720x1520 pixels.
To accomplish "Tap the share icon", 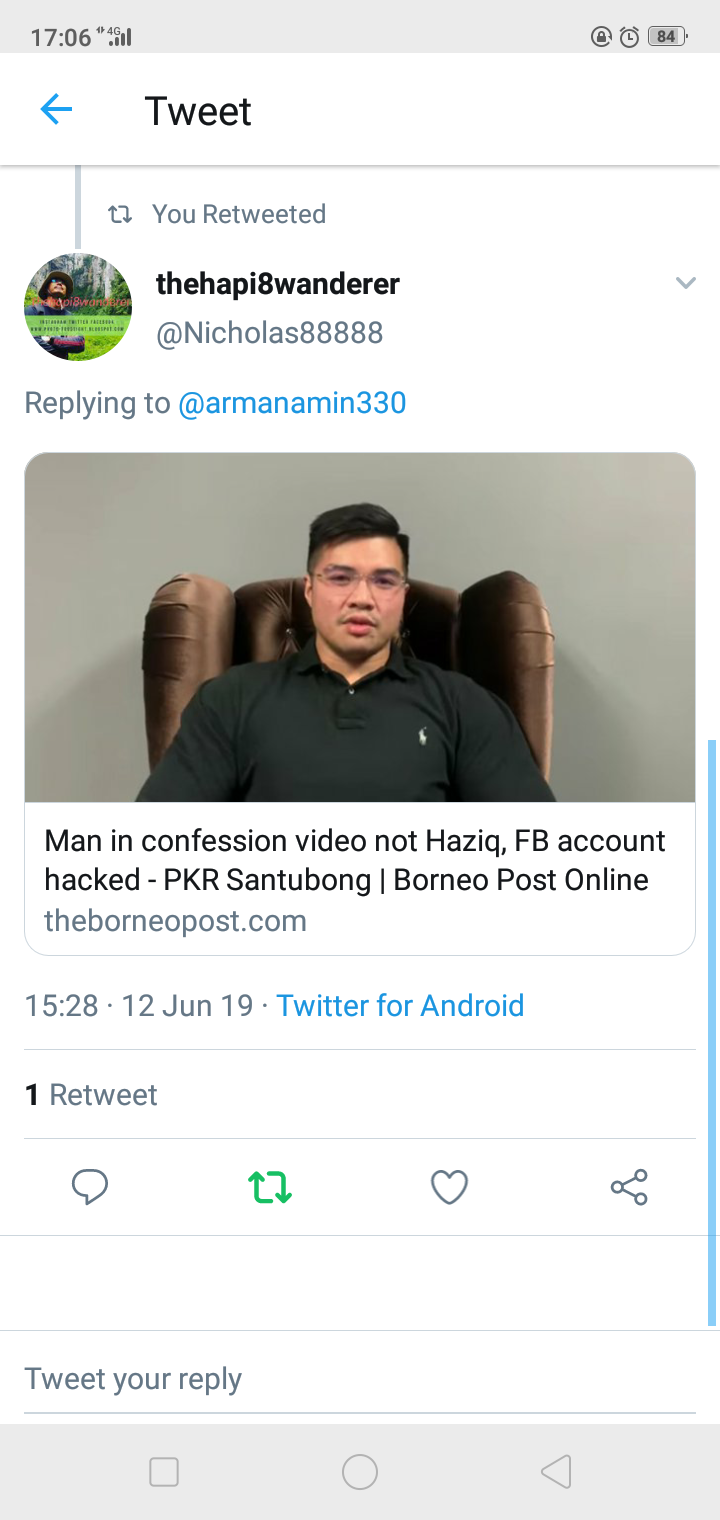I will pos(629,1187).
